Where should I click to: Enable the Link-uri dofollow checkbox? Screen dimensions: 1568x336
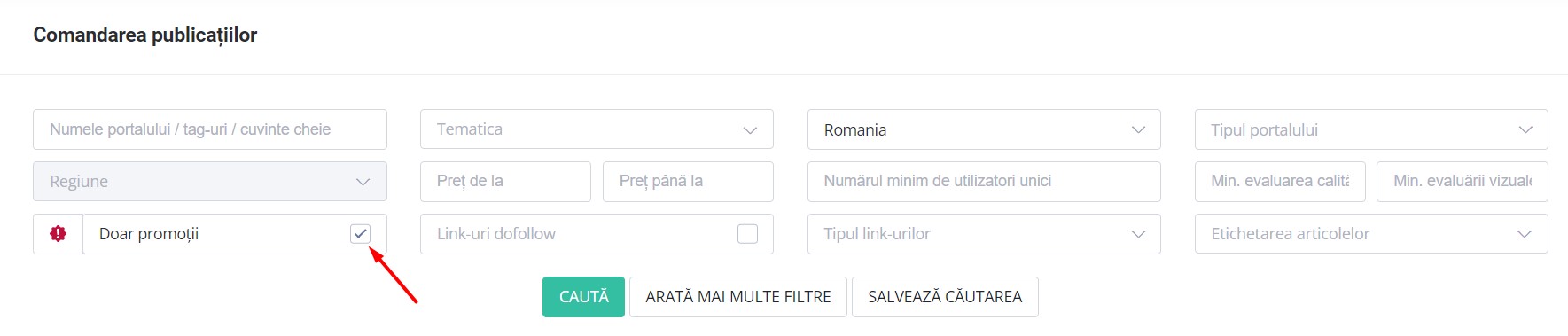click(x=748, y=234)
